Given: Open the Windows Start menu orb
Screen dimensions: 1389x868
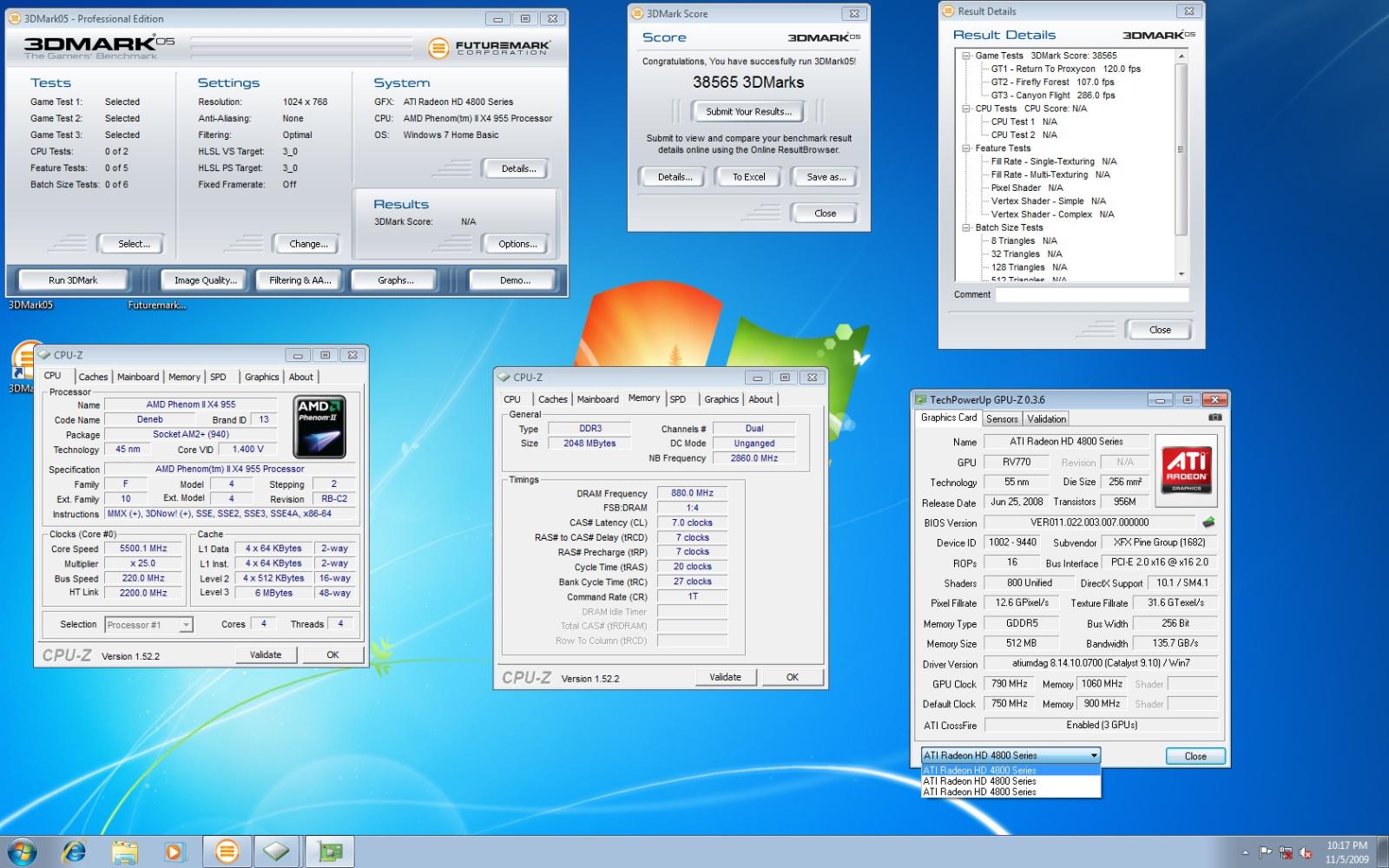Looking at the screenshot, I should (21, 852).
